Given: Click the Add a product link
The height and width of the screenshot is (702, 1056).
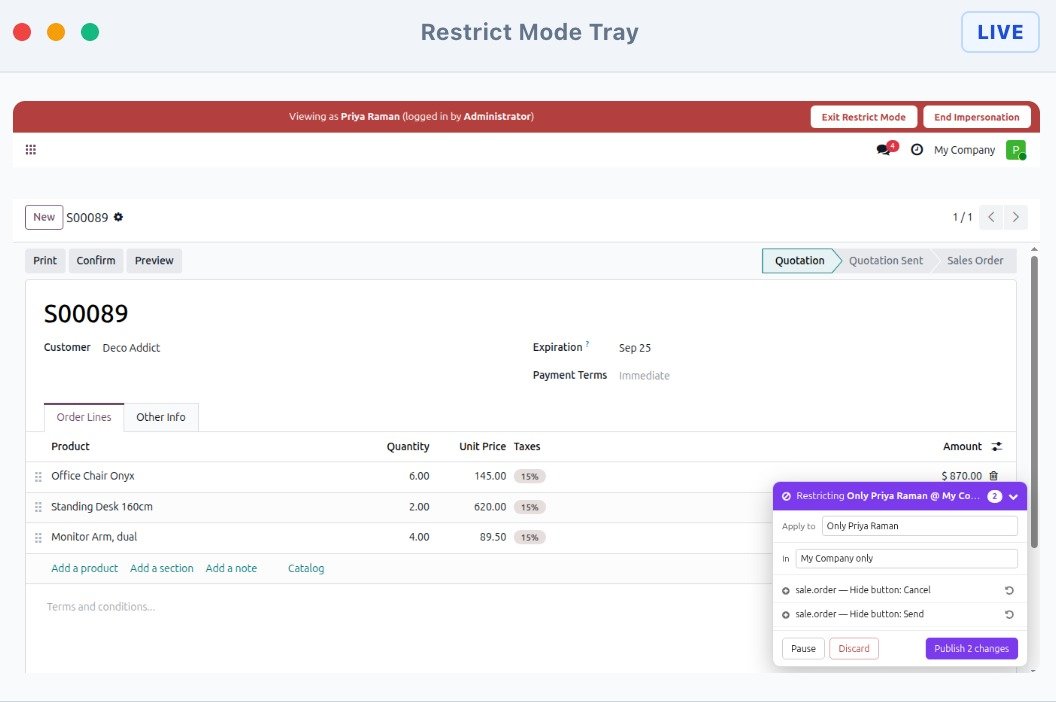Looking at the screenshot, I should (x=84, y=568).
